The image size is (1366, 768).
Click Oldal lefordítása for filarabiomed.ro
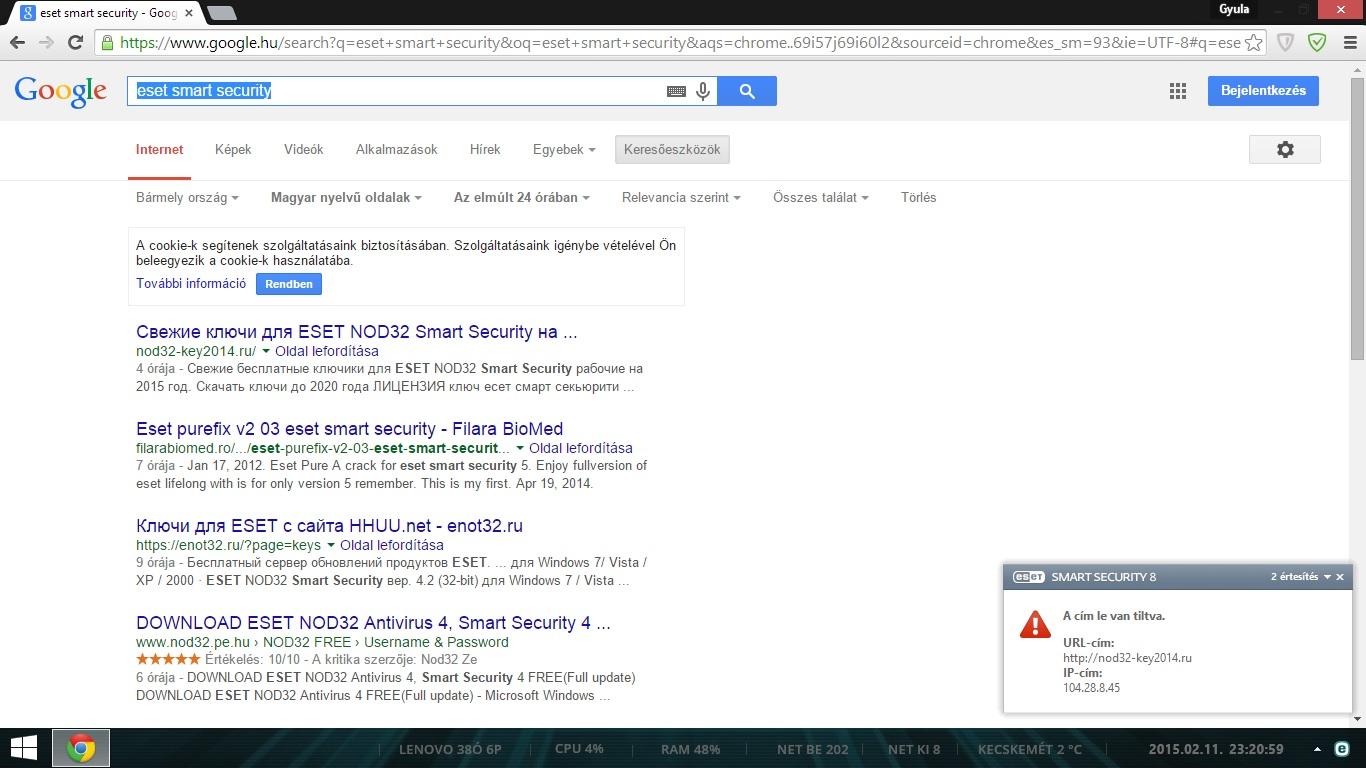581,448
